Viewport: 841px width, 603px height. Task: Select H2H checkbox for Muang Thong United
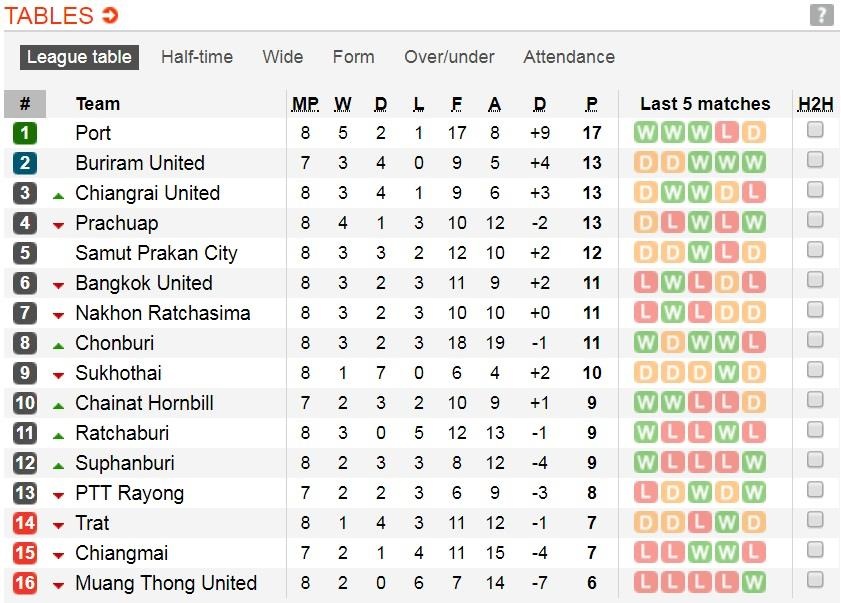pyautogui.click(x=815, y=580)
